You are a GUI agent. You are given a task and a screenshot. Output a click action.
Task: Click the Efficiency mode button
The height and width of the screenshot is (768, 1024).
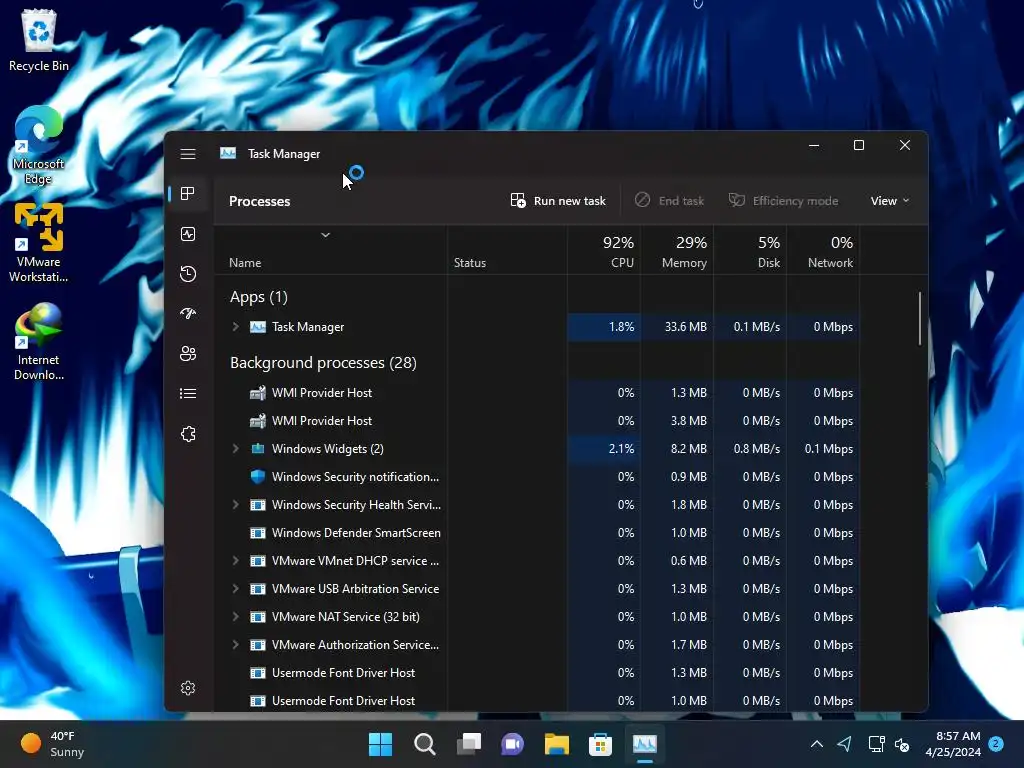[x=784, y=200]
